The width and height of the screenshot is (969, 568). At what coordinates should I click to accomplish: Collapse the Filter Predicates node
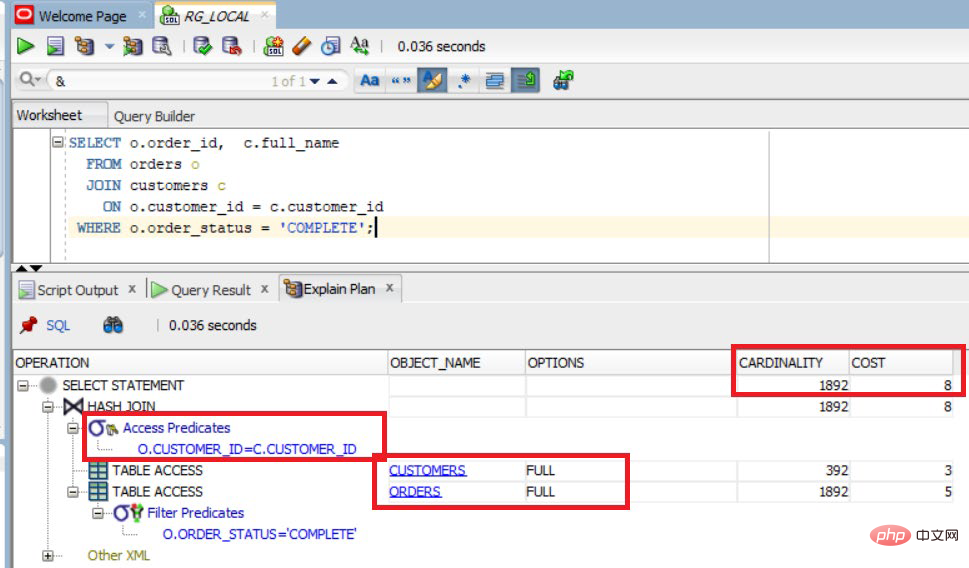pyautogui.click(x=99, y=513)
